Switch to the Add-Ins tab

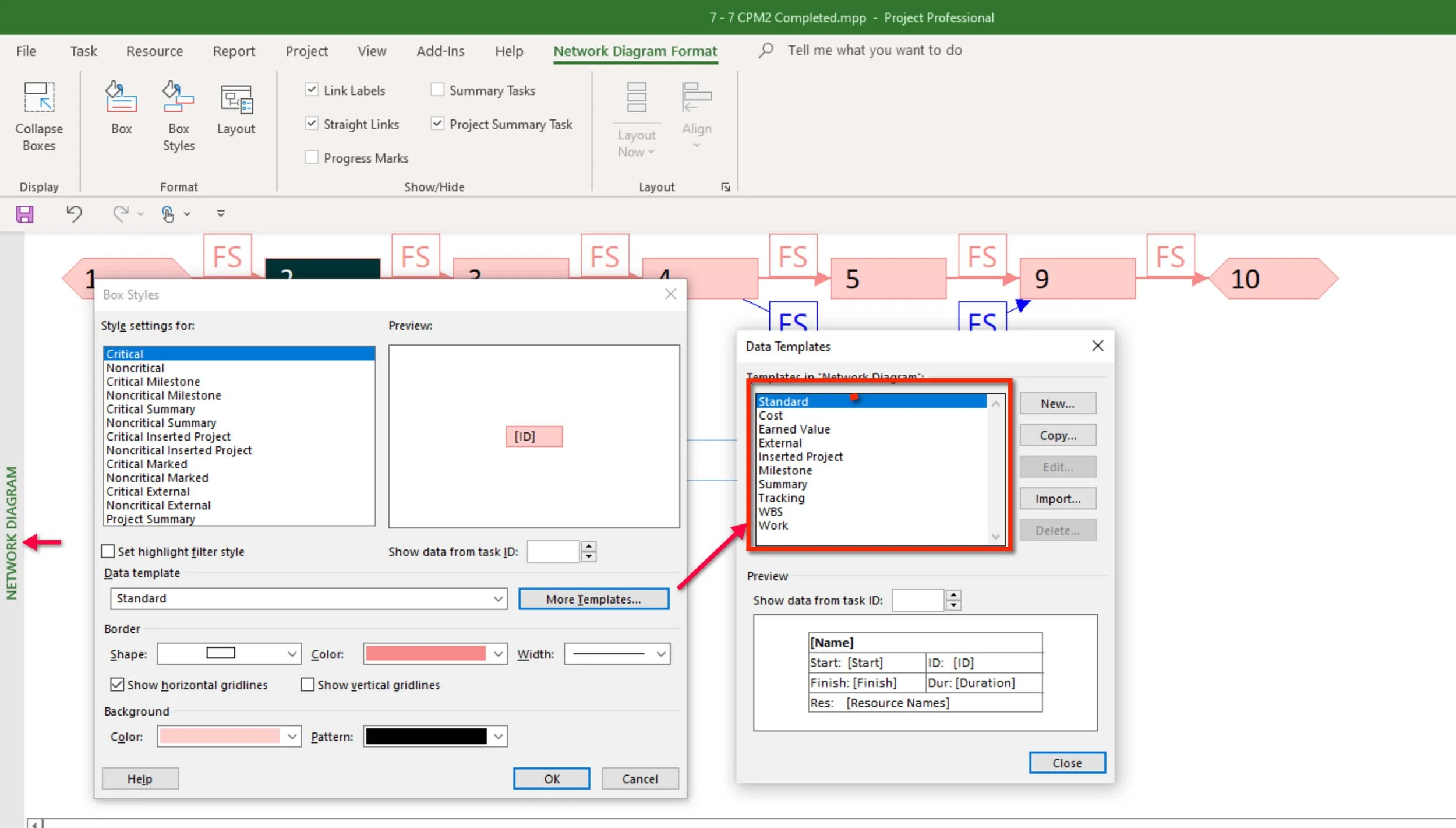pyautogui.click(x=440, y=51)
